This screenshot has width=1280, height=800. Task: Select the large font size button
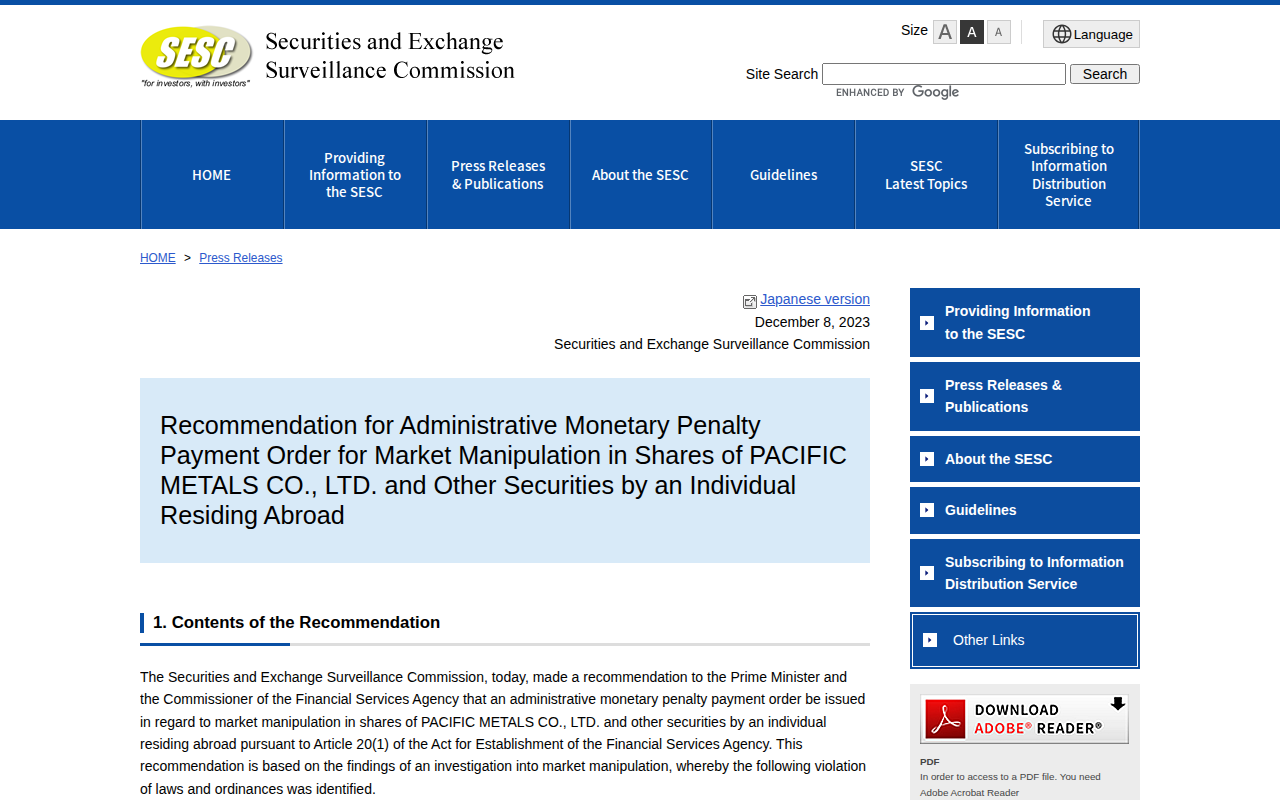(945, 32)
